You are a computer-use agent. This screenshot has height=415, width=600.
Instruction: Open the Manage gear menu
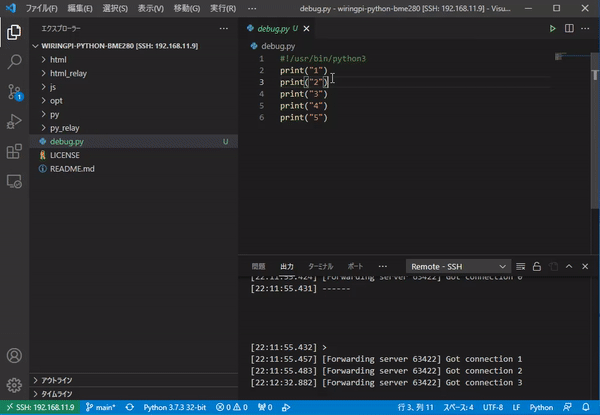pyautogui.click(x=14, y=385)
